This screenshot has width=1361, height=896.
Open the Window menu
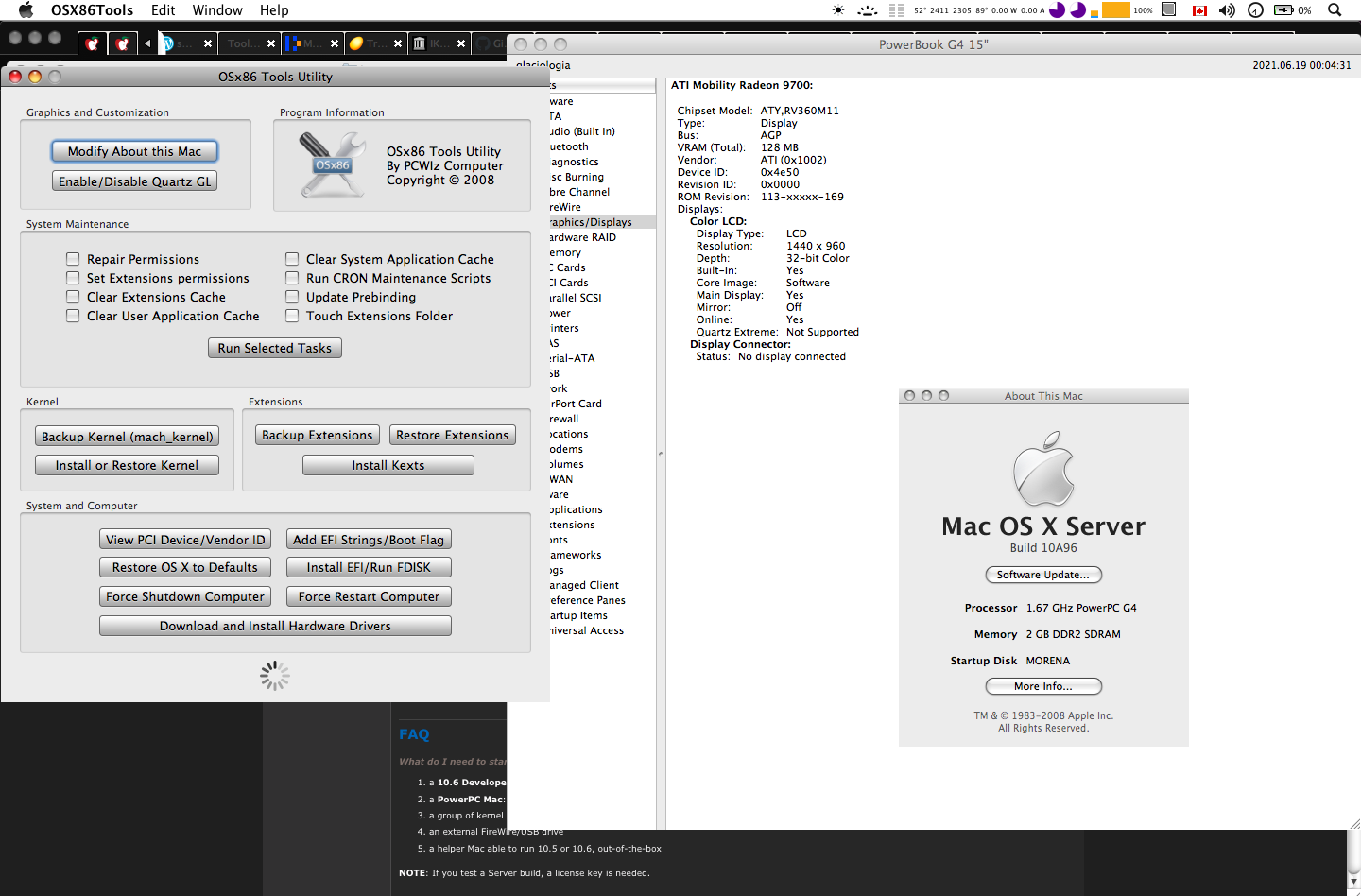point(217,10)
